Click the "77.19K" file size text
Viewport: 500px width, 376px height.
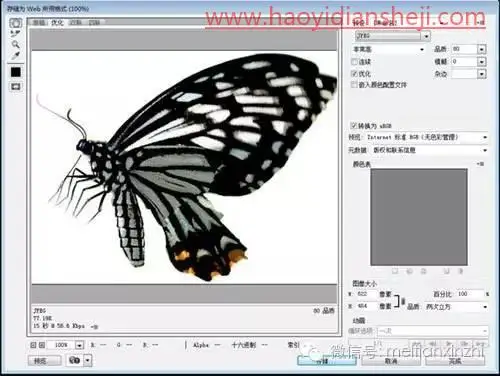click(42, 318)
